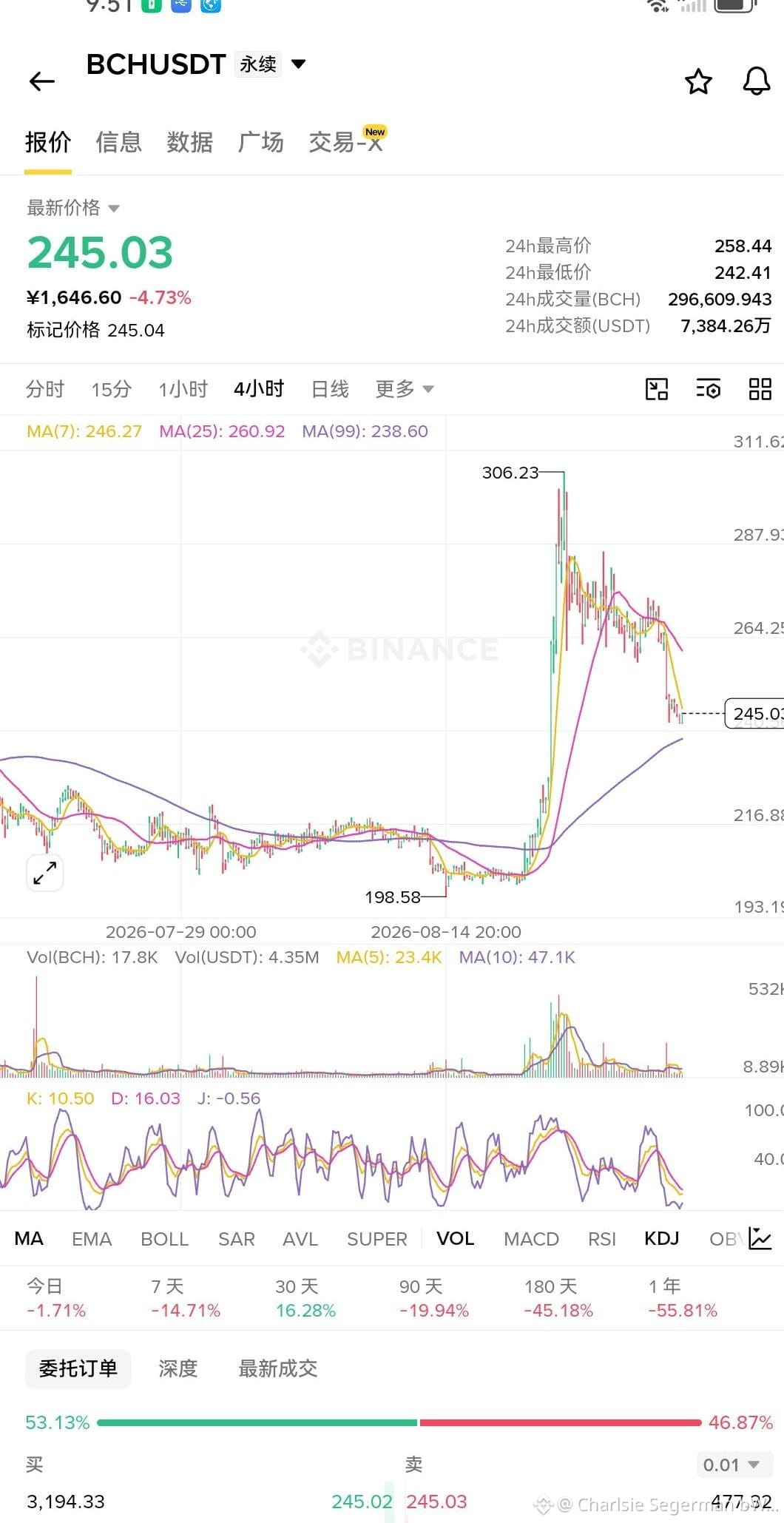This screenshot has width=784, height=1523.
Task: Open indicator chart settings icon beside OBV
Action: click(760, 1238)
